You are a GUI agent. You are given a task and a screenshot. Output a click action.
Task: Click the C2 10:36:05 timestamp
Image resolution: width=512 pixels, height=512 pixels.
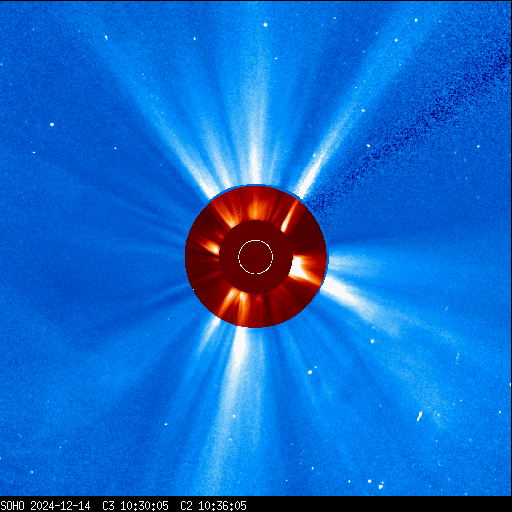213,505
